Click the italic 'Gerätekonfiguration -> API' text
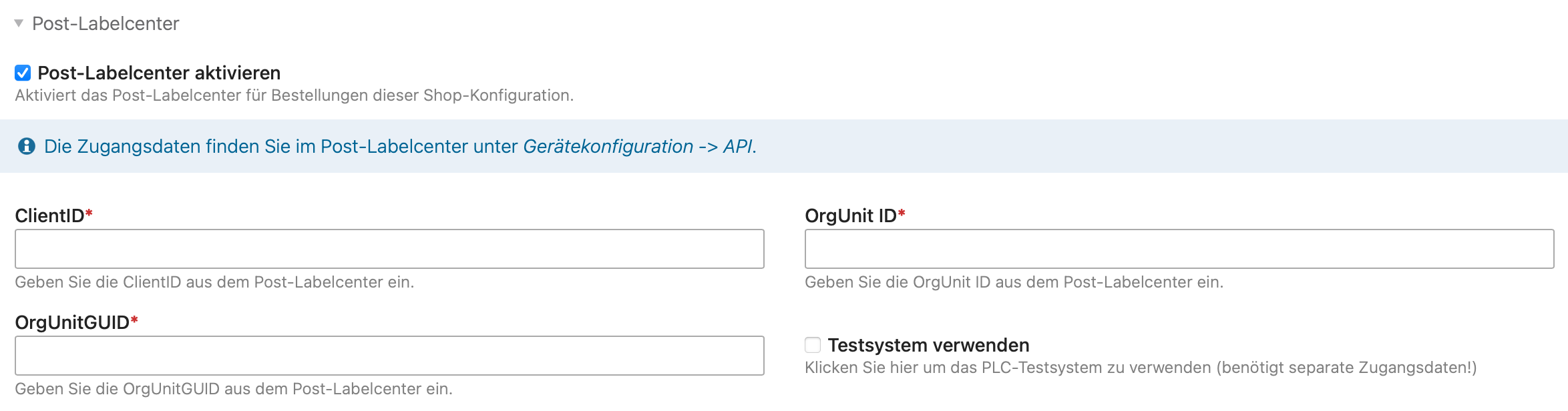This screenshot has height=411, width=1568. point(638,147)
